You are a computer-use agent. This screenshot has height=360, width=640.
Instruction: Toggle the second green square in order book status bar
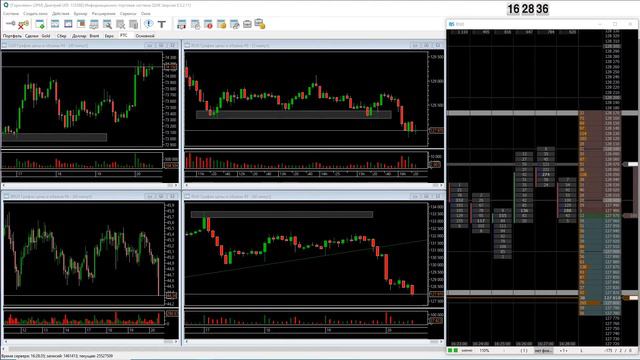(x=456, y=350)
